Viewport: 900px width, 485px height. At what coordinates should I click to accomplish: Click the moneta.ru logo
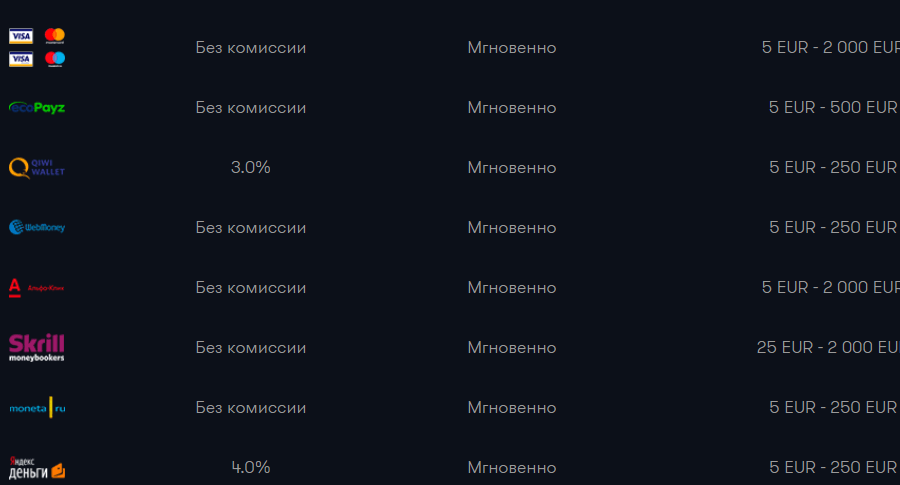click(37, 407)
